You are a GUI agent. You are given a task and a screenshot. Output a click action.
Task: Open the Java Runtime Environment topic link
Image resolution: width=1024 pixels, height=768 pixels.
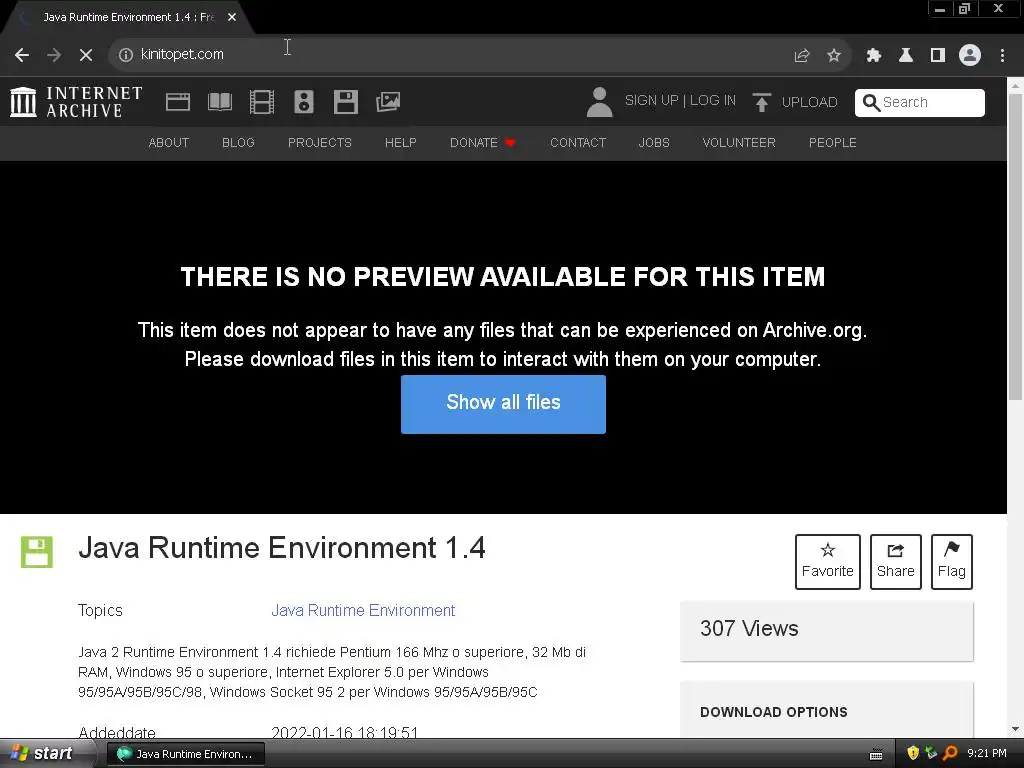click(x=363, y=611)
